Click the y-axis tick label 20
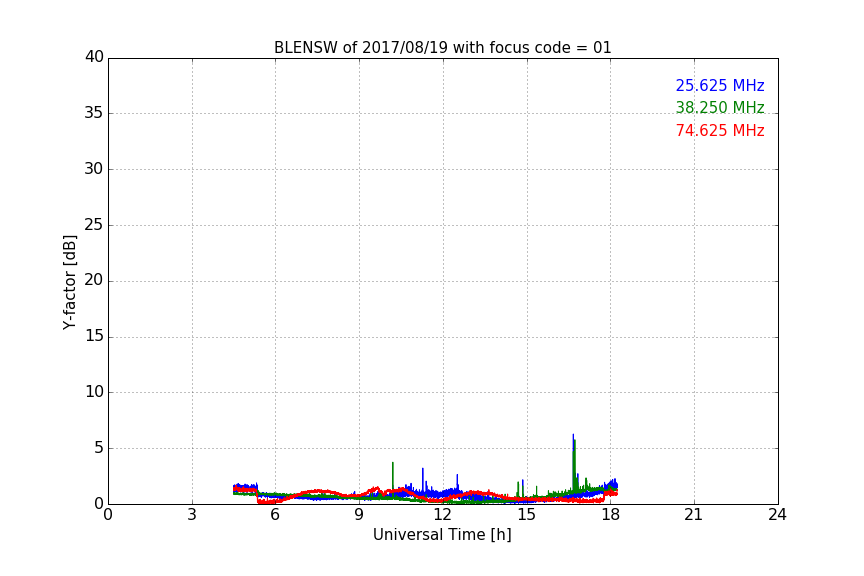This screenshot has width=864, height=576. point(94,281)
